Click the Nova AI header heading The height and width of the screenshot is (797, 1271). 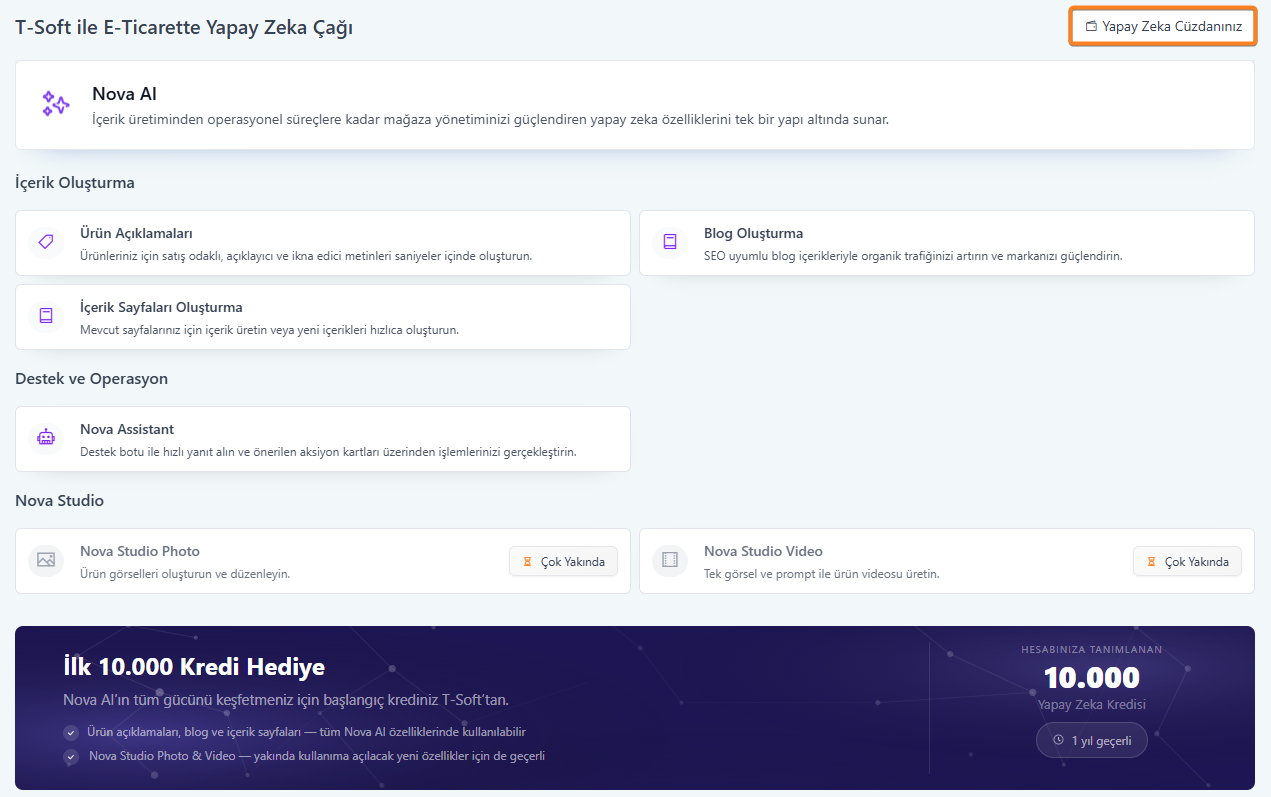pos(124,94)
